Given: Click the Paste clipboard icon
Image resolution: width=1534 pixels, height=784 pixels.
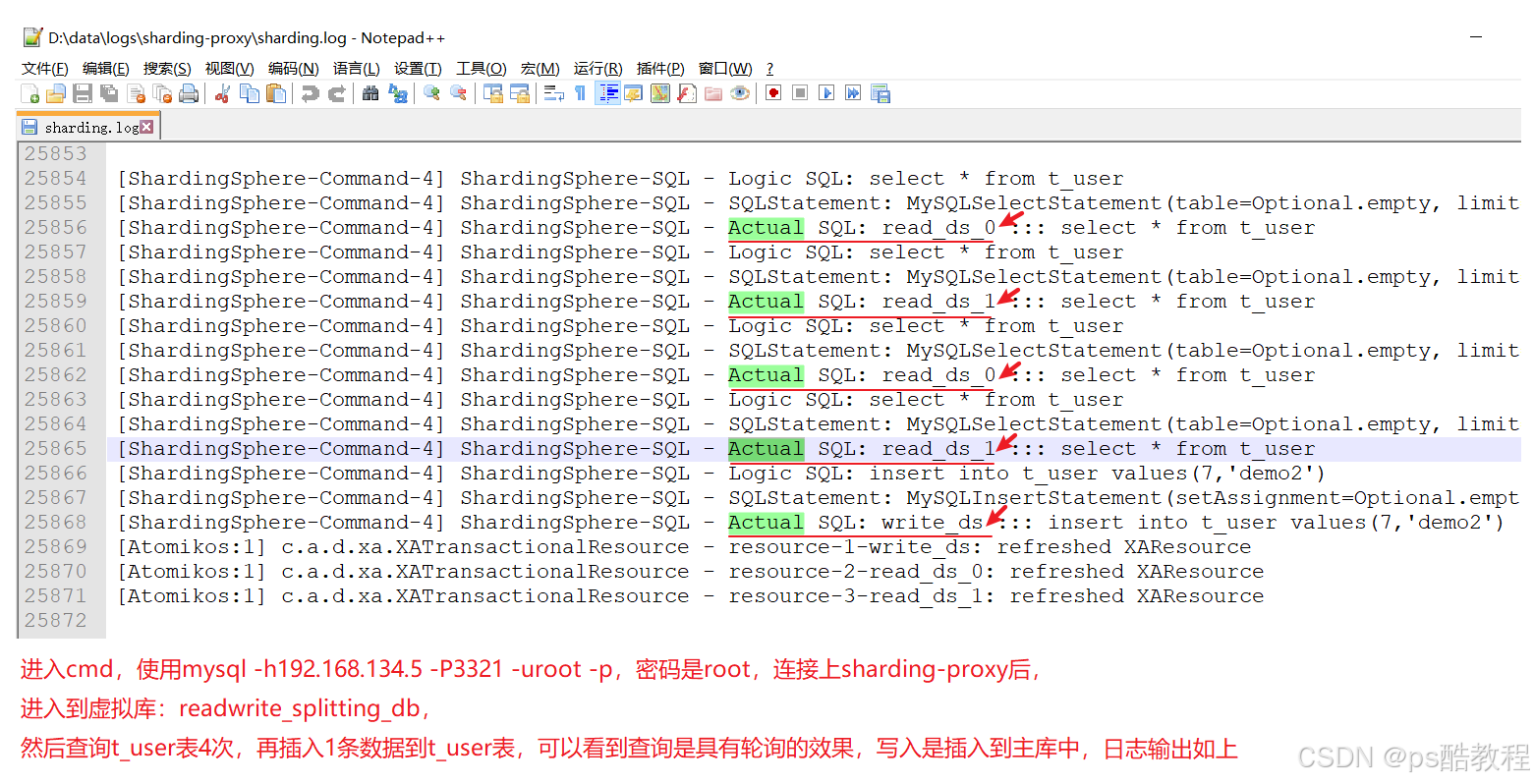Looking at the screenshot, I should click(276, 93).
